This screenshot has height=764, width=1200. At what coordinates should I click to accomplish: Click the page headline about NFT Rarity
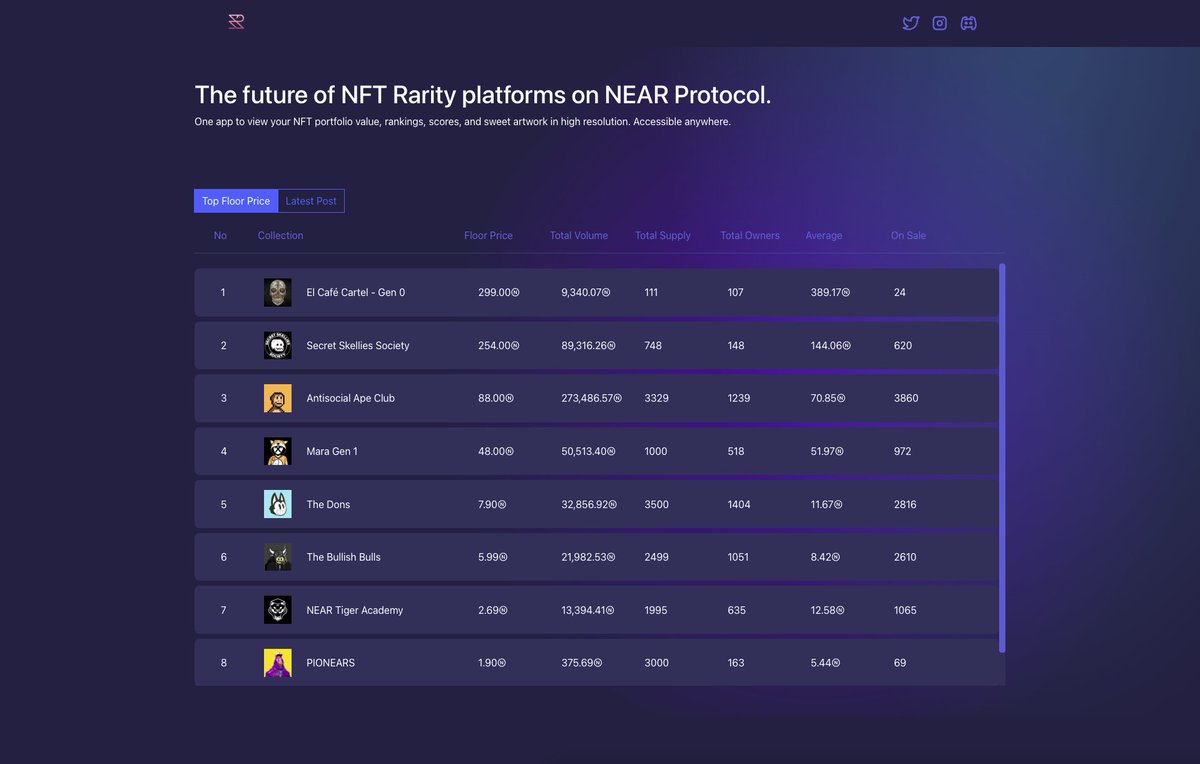tap(483, 95)
